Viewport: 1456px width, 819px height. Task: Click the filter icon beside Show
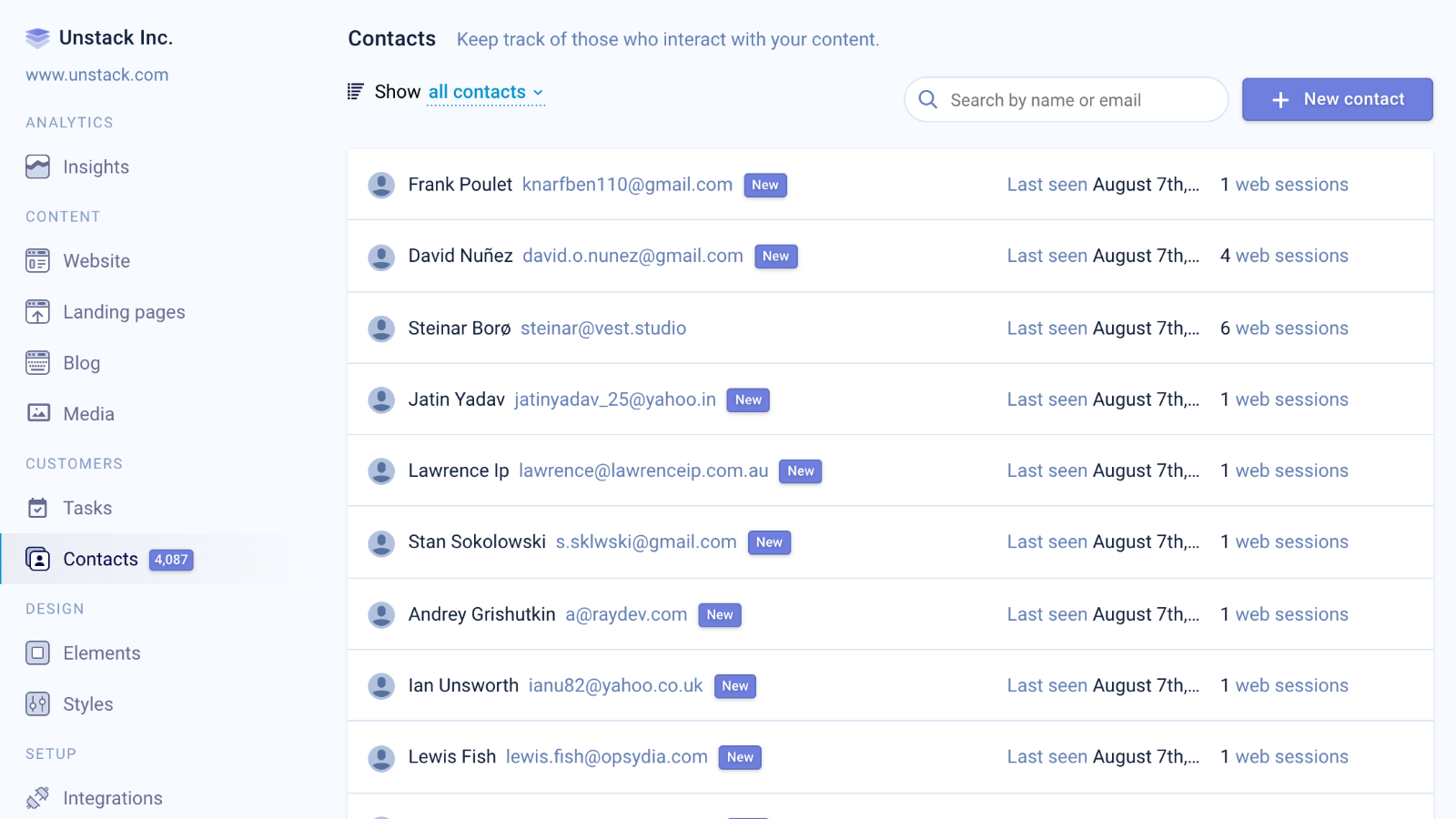(355, 91)
